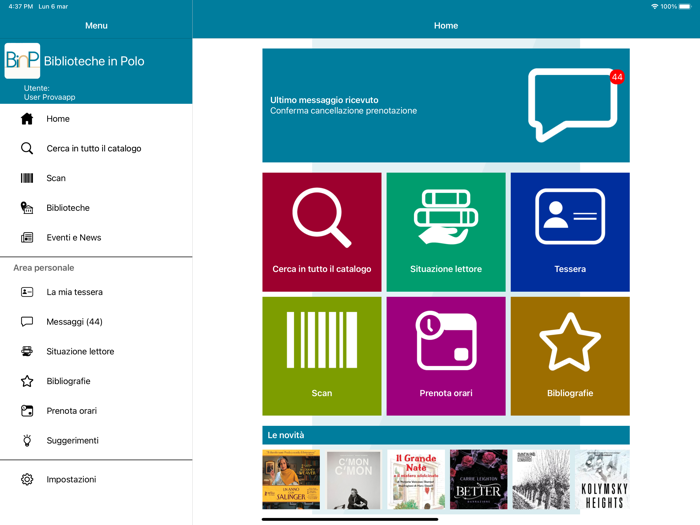Viewport: 700px width, 525px height.
Task: Click the large barcode icon in olive tile
Action: (x=322, y=340)
